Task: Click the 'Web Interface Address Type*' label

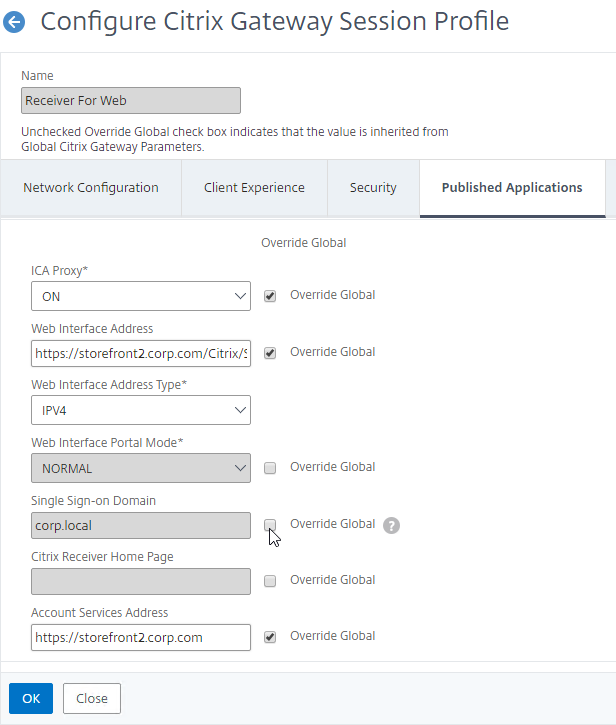Action: click(109, 385)
